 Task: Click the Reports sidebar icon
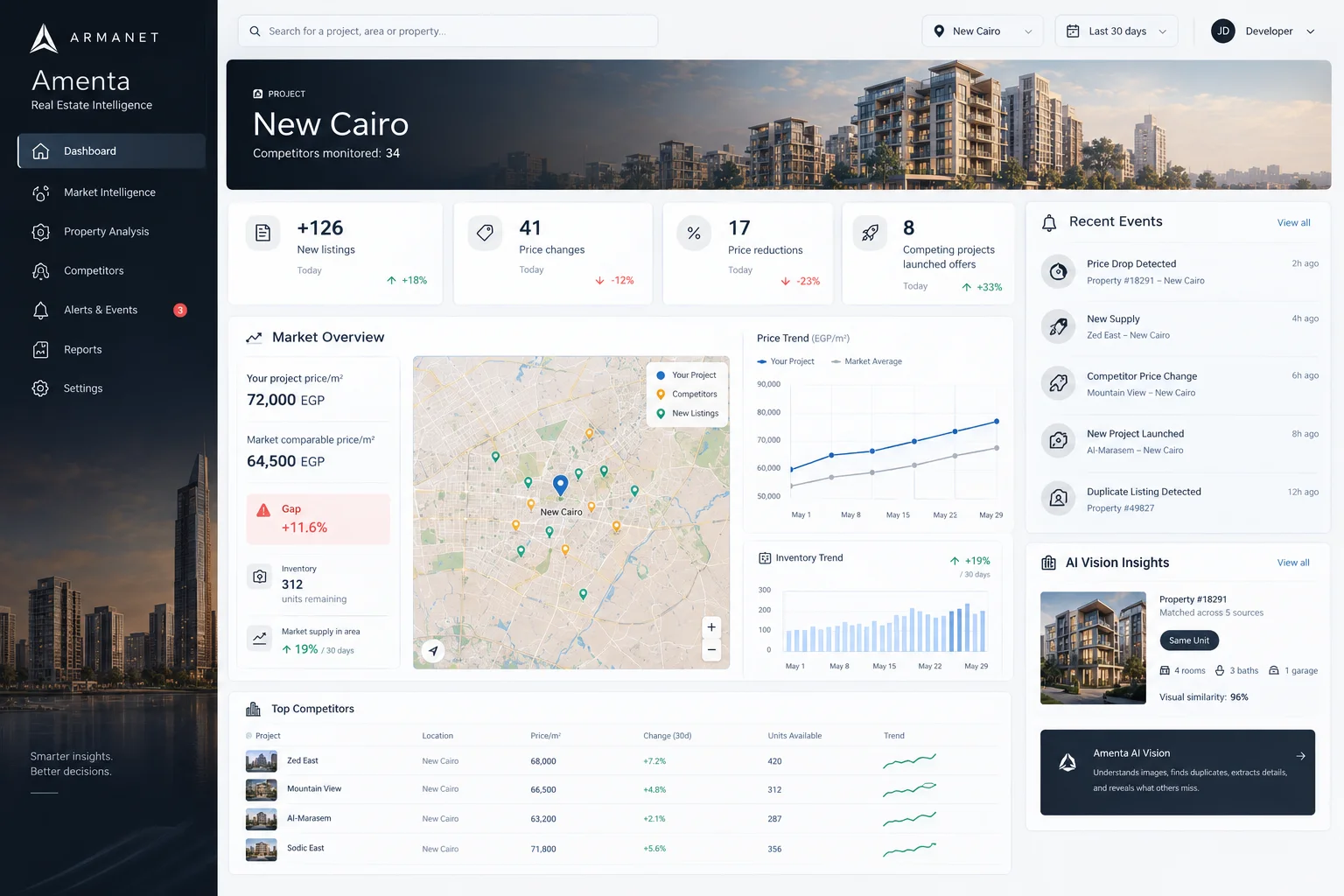(x=40, y=350)
